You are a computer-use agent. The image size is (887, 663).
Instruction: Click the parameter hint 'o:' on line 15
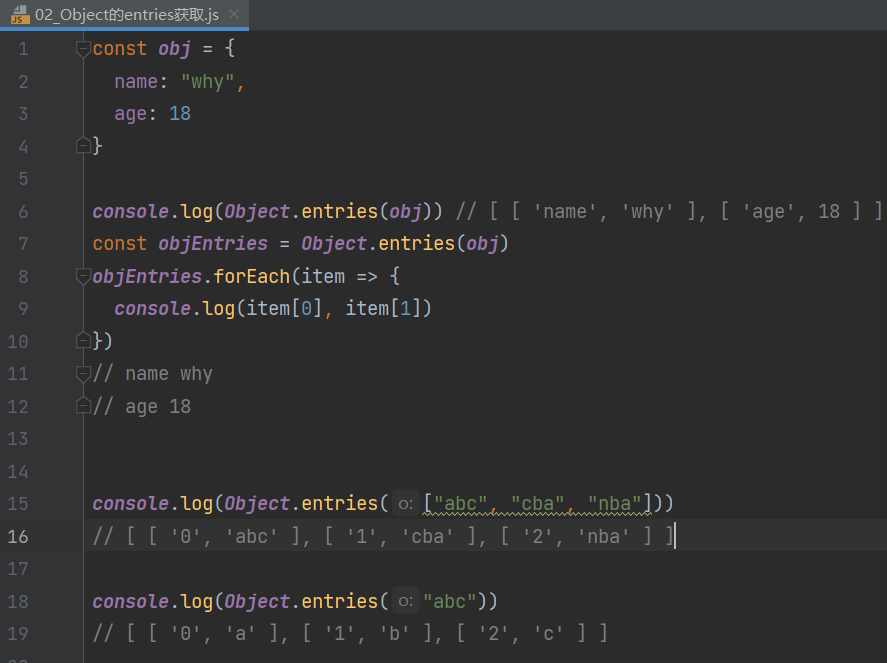click(x=406, y=503)
